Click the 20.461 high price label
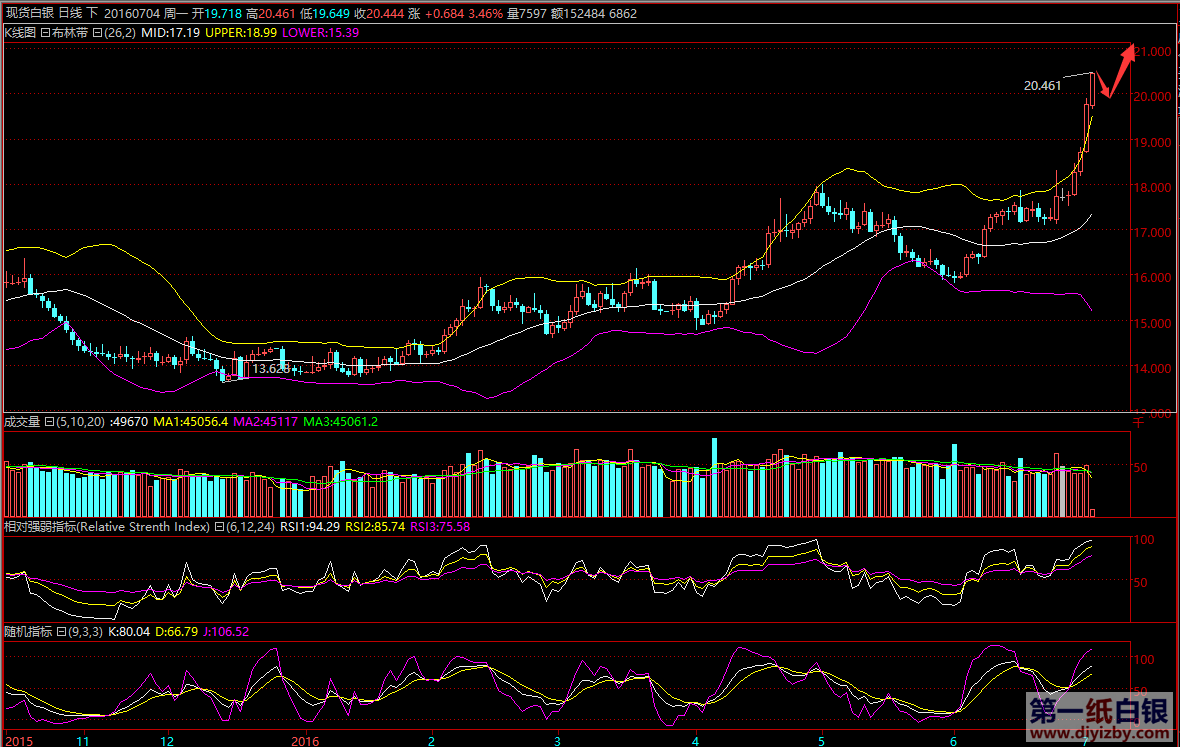Viewport: 1180px width, 747px height. [1042, 86]
